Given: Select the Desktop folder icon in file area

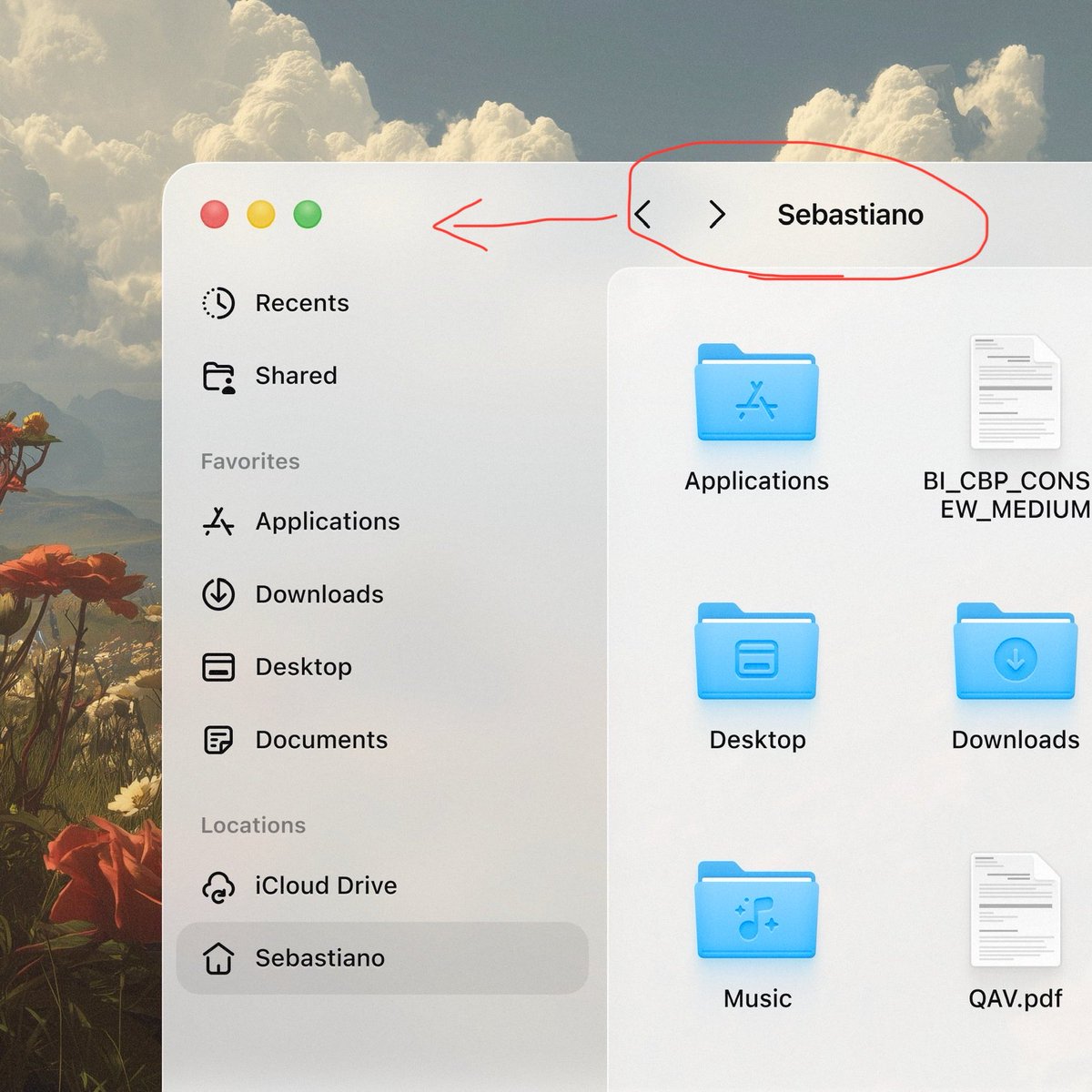Looking at the screenshot, I should point(757,652).
